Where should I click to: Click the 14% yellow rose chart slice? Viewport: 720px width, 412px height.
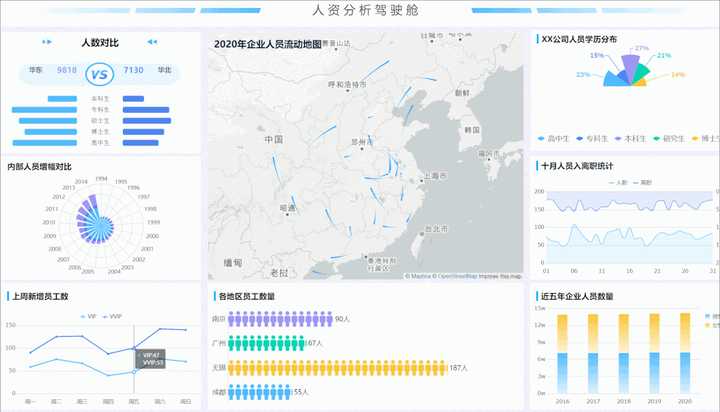pos(640,83)
